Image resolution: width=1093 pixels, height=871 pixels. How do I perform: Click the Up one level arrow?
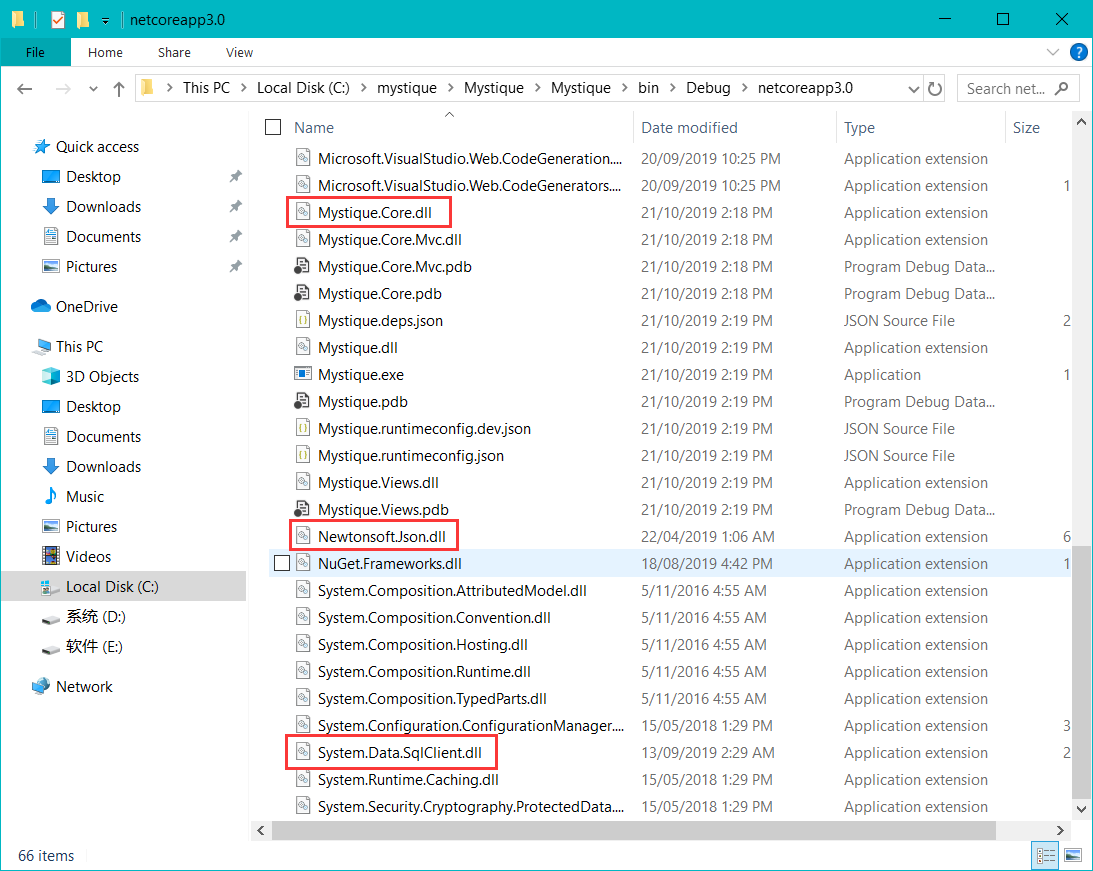119,88
